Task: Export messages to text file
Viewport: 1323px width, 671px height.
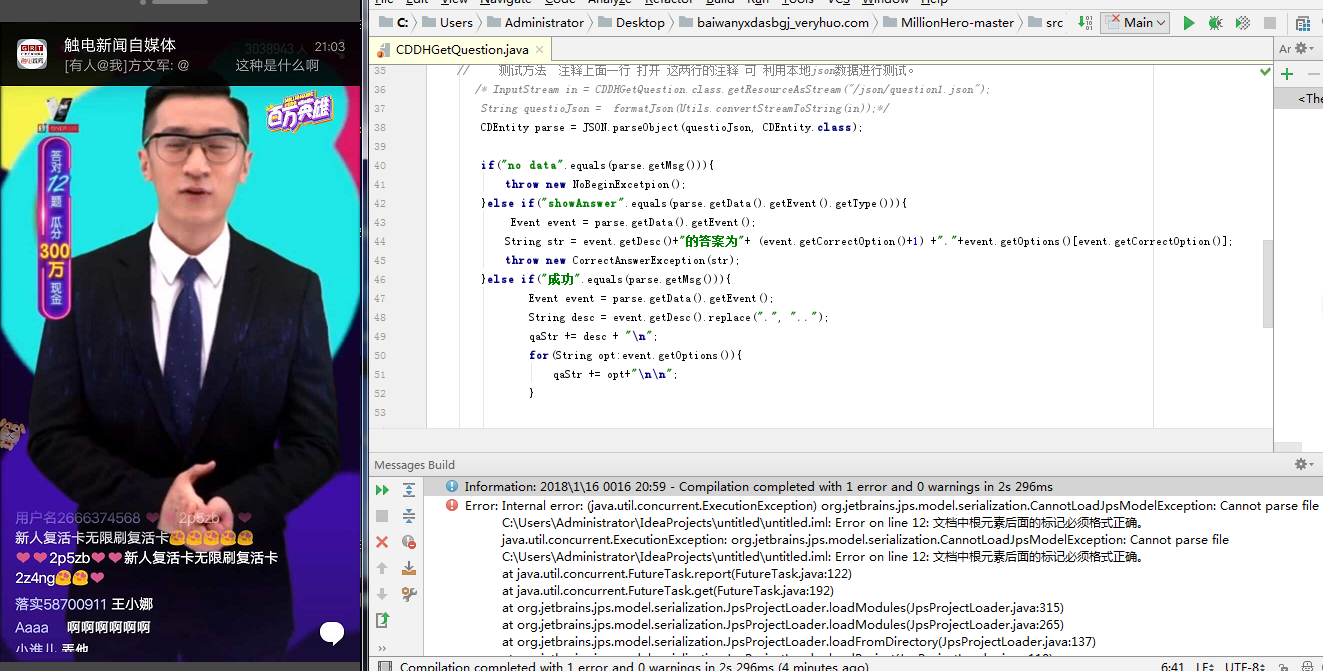Action: pos(382,620)
